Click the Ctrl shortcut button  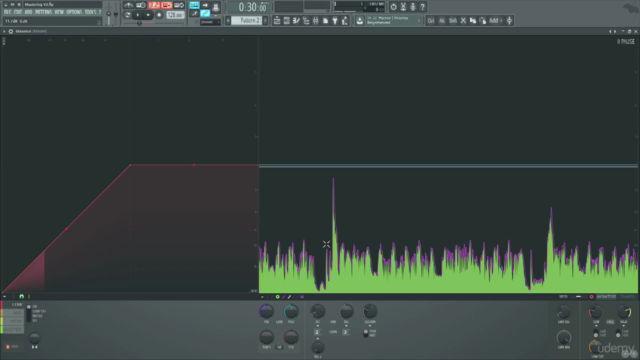tap(431, 20)
